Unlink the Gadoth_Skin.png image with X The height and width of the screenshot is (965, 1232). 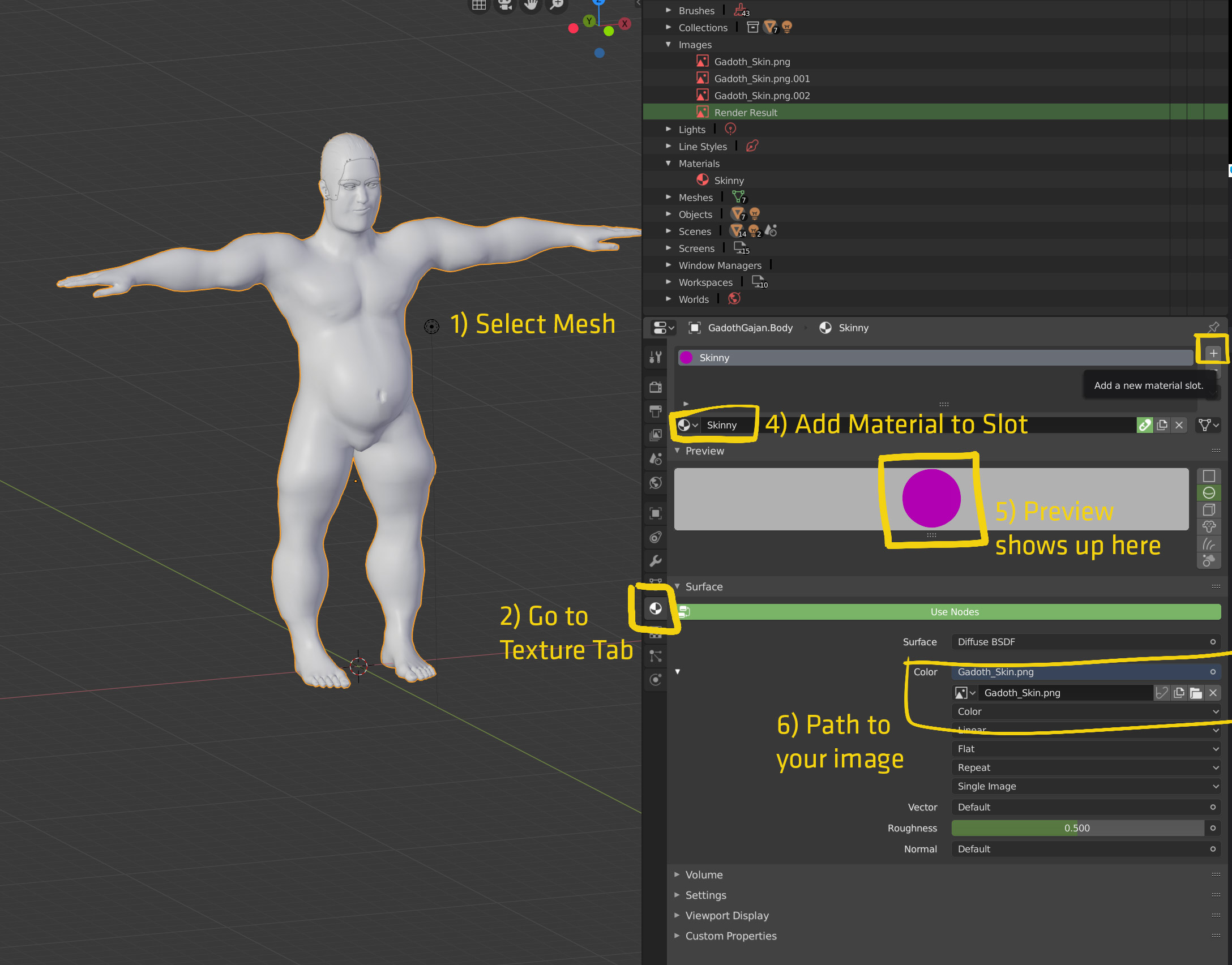click(1213, 693)
